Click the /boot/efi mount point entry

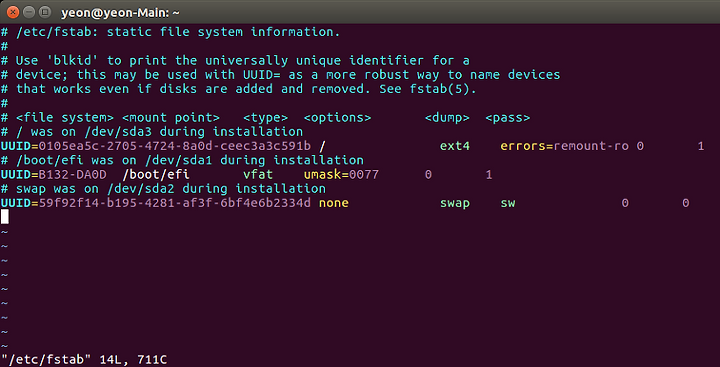click(x=156, y=175)
